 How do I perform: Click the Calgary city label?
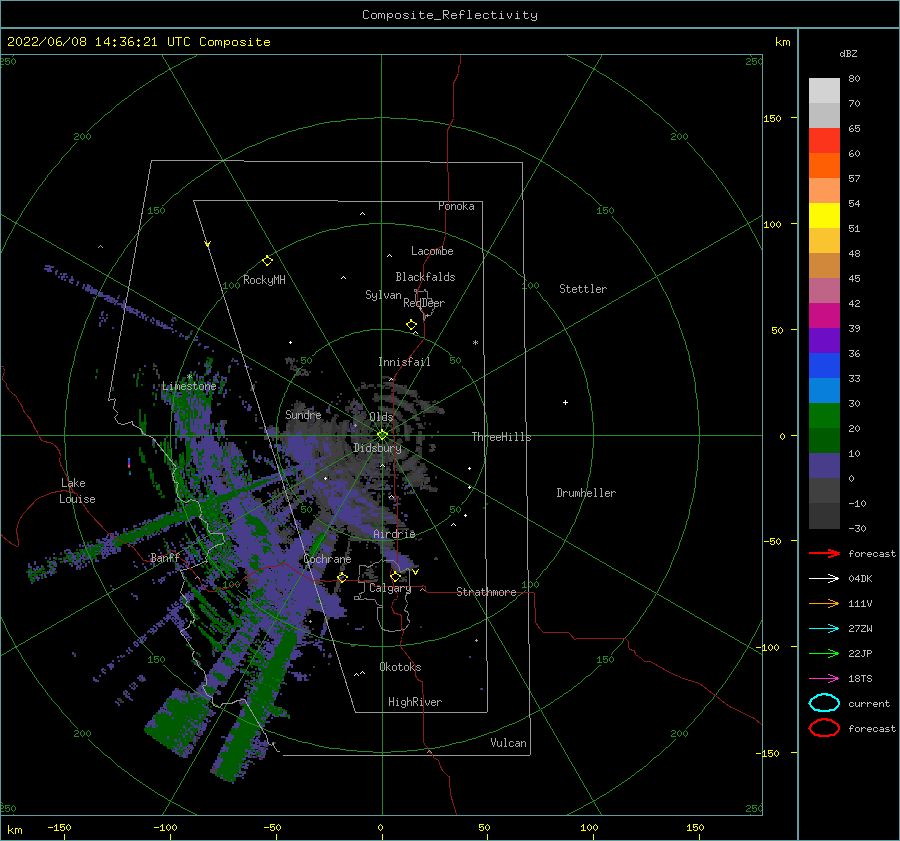pyautogui.click(x=390, y=588)
